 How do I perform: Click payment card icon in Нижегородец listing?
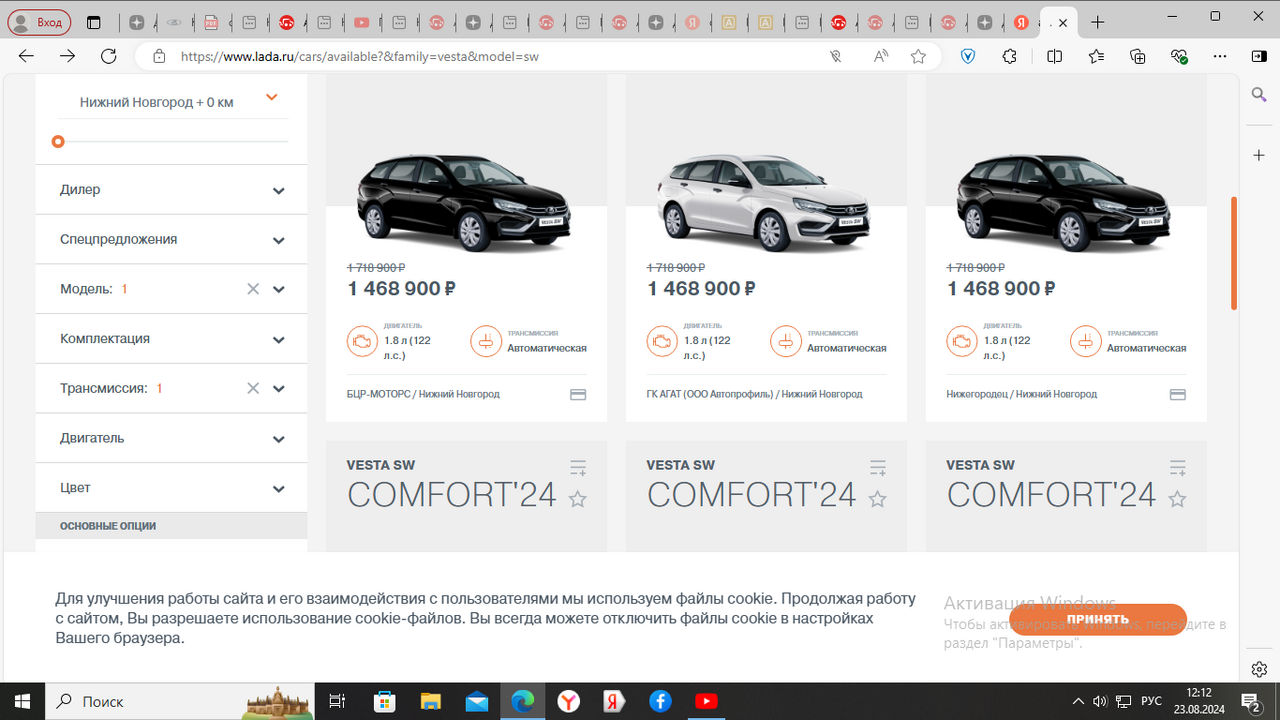(1178, 395)
